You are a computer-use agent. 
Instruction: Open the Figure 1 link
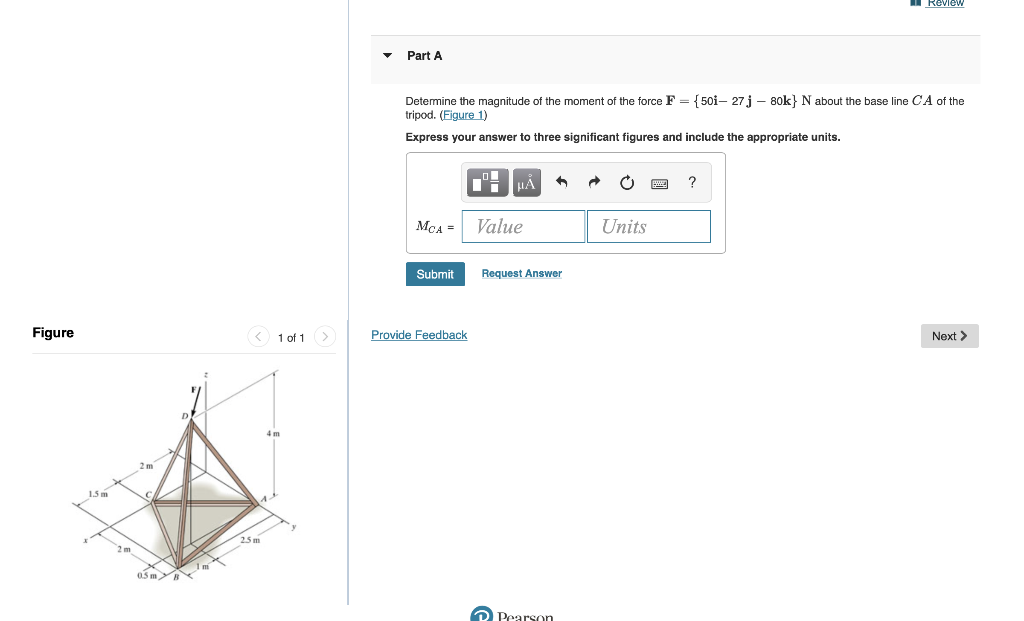pos(462,114)
